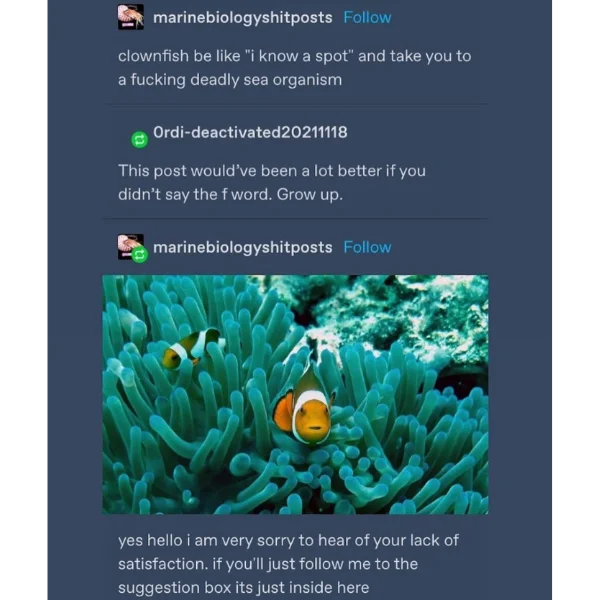Open the marinebiologyshitposts name above the photo
This screenshot has height=600, width=600.
coord(242,247)
